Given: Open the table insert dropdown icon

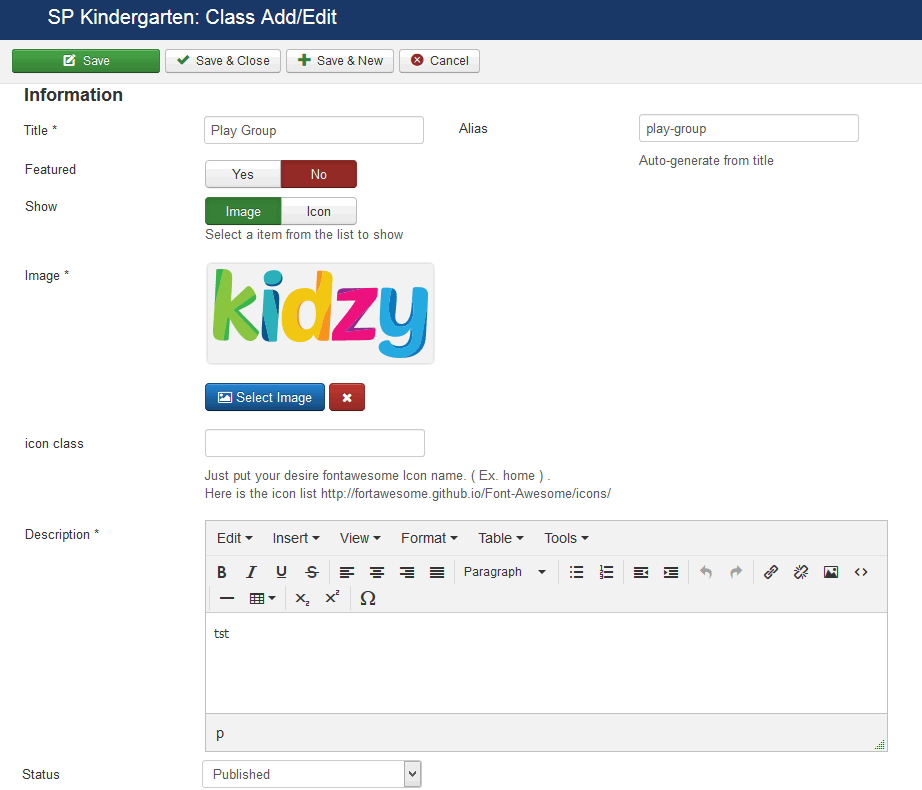Looking at the screenshot, I should (x=263, y=598).
